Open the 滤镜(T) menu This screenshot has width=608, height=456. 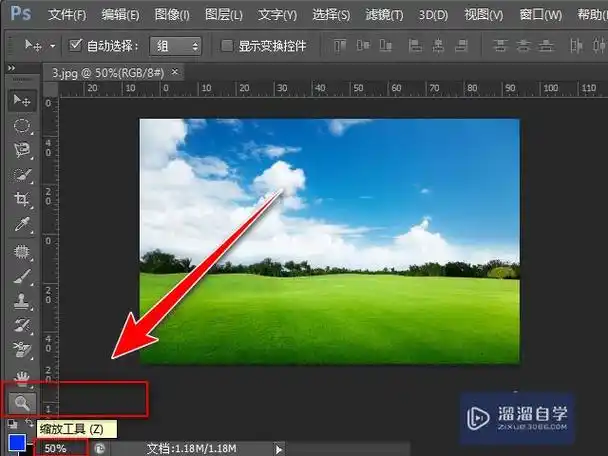tap(384, 15)
